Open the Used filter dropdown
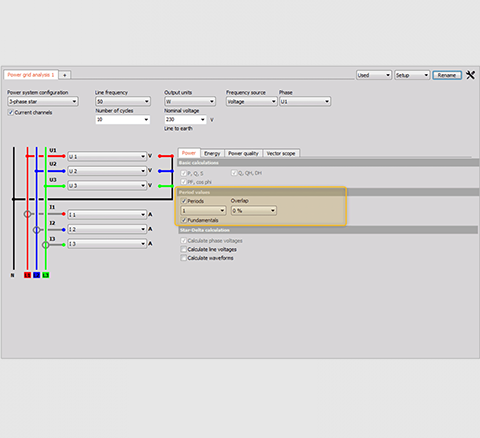Screen dimensions: 480x438 (x=374, y=75)
